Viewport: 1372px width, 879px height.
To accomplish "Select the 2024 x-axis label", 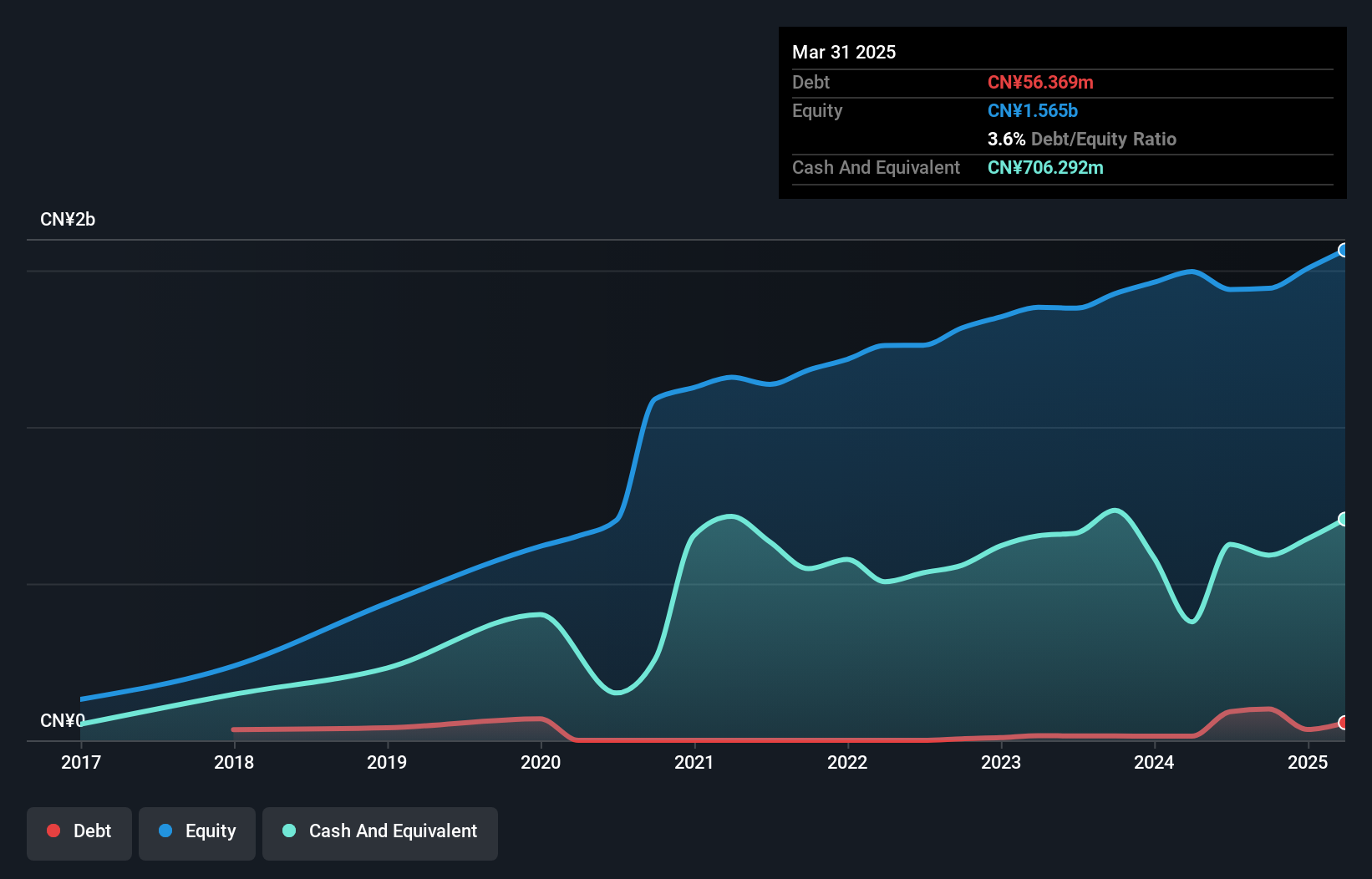I will pos(1154,762).
